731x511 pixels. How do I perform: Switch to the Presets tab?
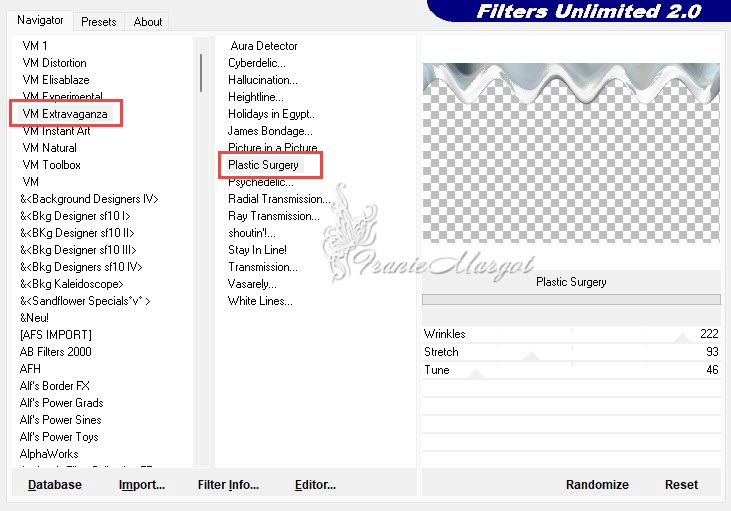coord(98,21)
